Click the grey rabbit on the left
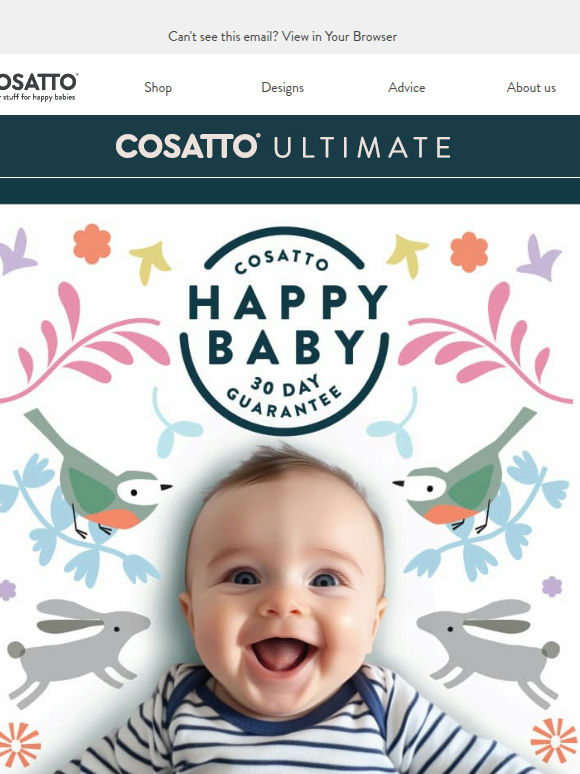This screenshot has height=774, width=580. pos(75,649)
